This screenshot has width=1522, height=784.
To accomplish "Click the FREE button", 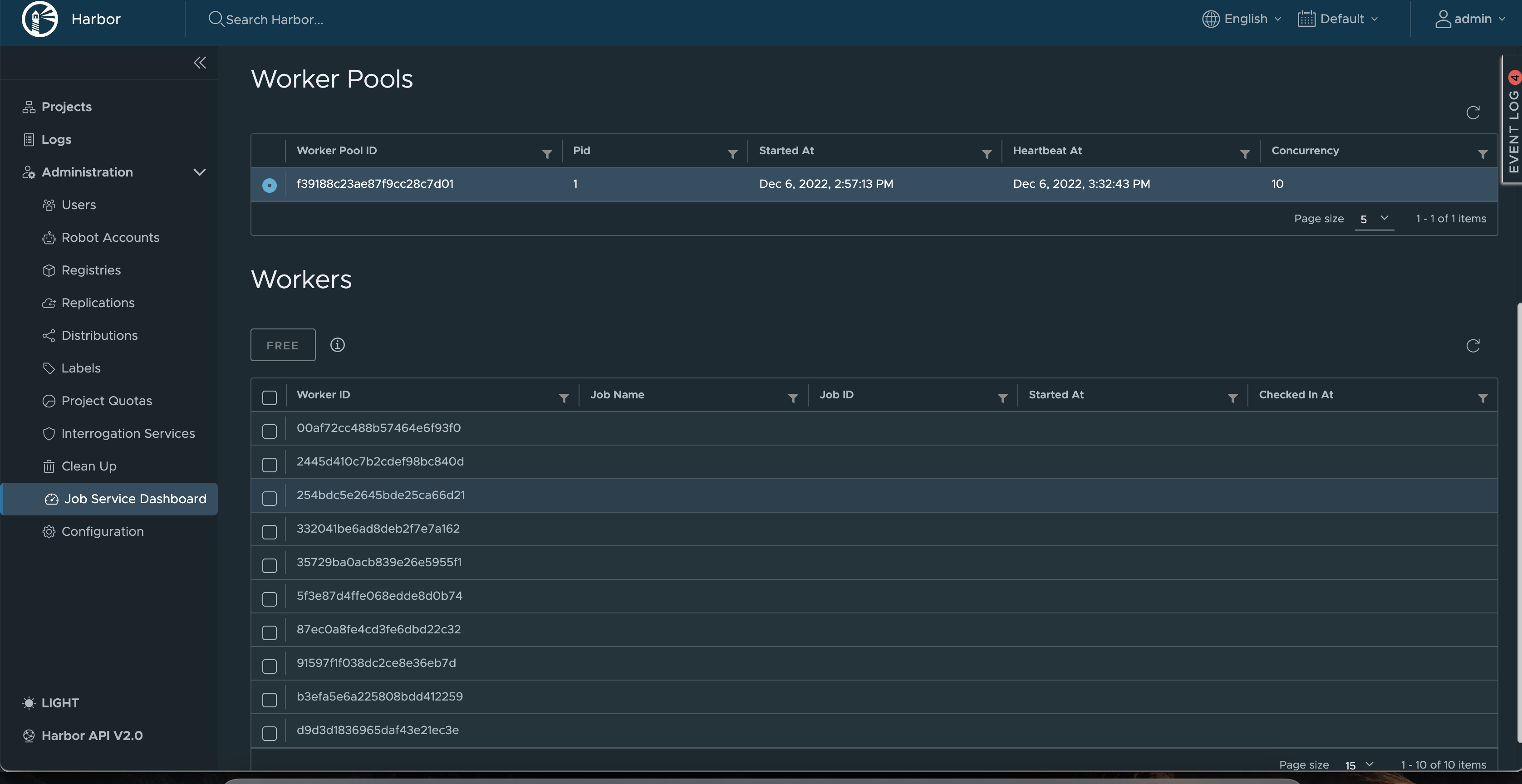I will tap(283, 345).
